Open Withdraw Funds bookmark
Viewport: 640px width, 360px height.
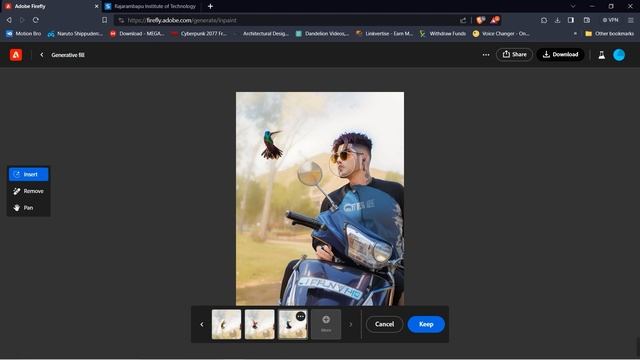coord(443,33)
